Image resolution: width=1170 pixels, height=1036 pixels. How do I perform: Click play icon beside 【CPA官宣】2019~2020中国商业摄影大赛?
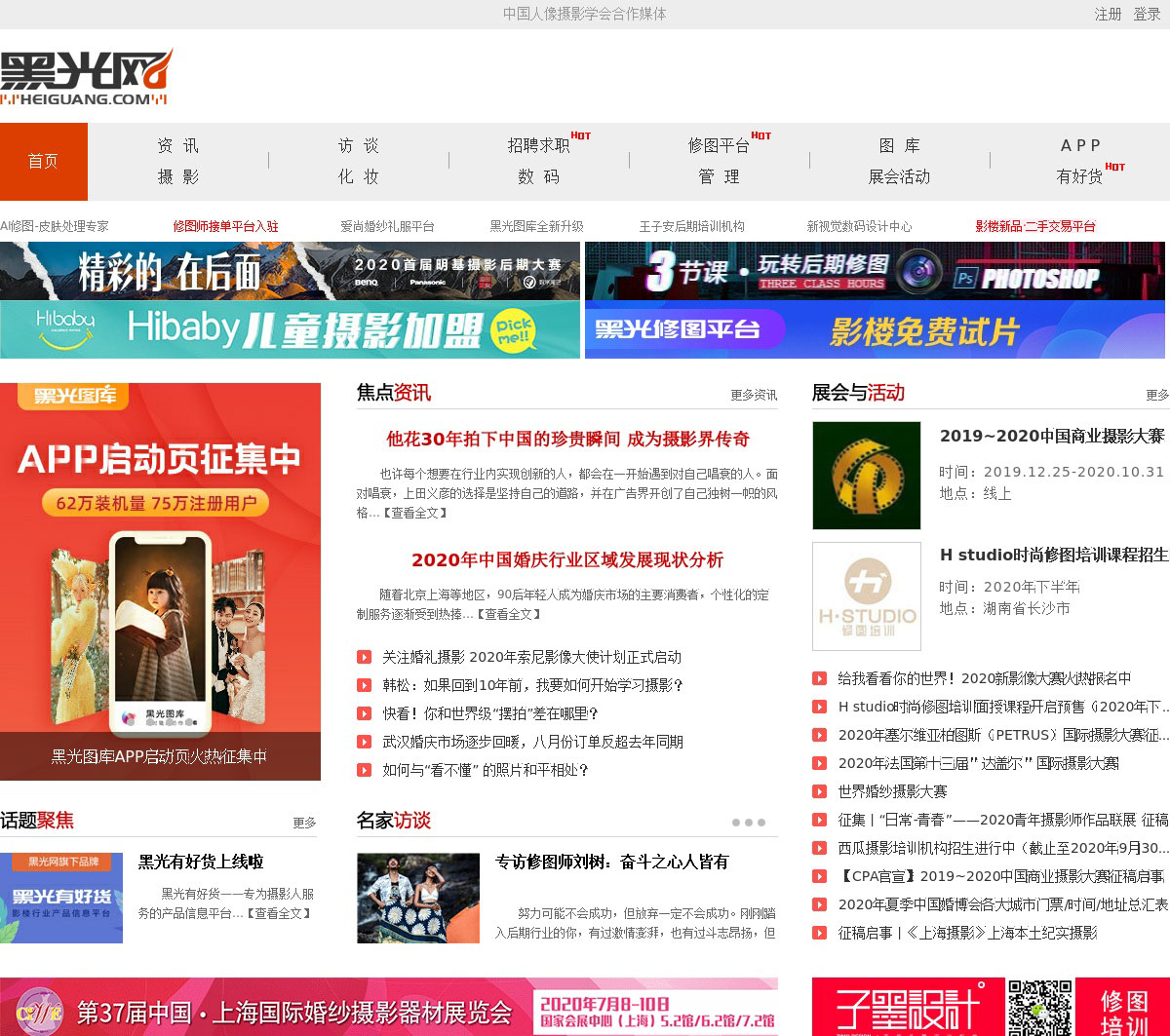point(820,876)
